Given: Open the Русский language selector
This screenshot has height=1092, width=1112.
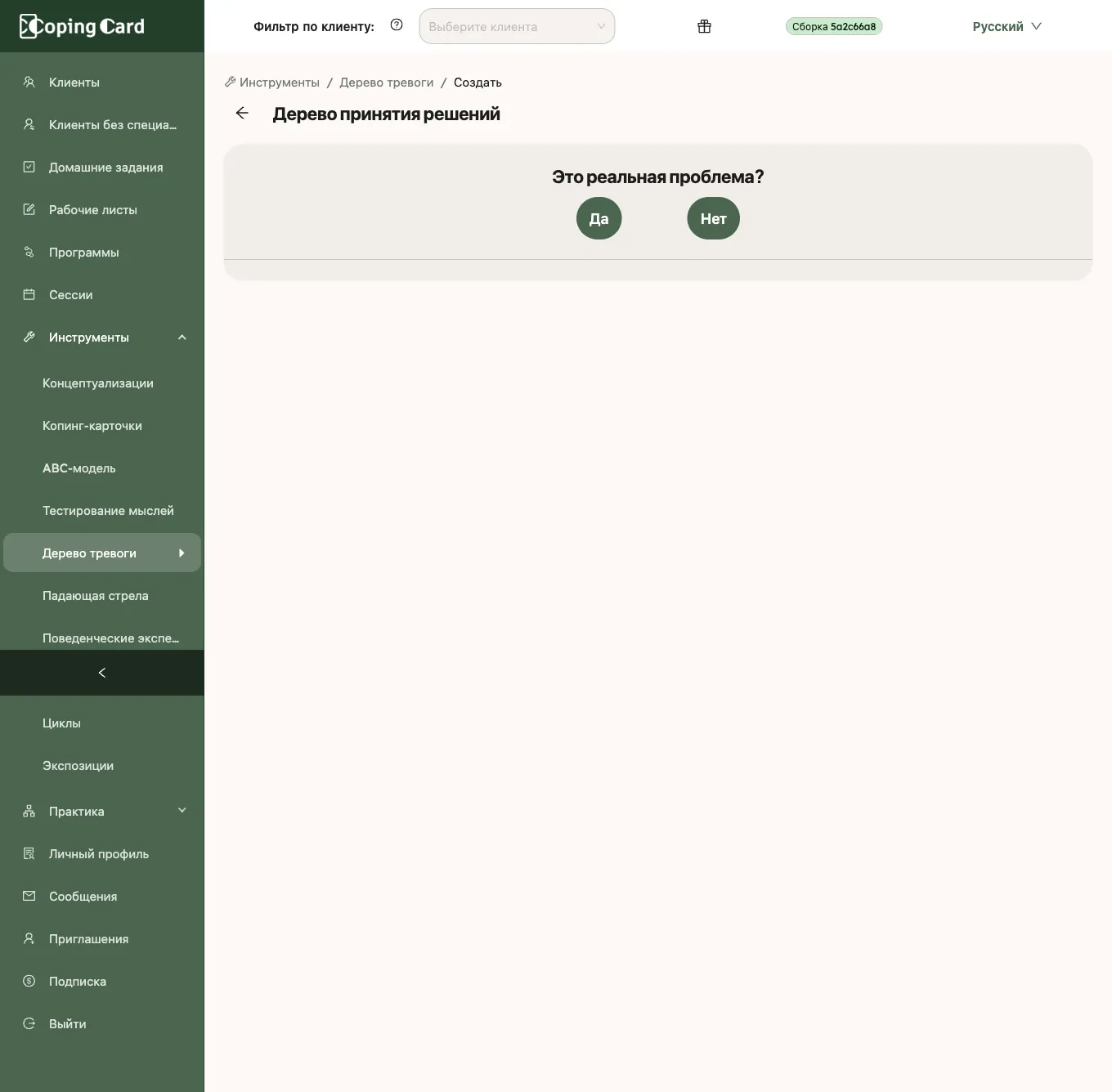Looking at the screenshot, I should [1007, 26].
